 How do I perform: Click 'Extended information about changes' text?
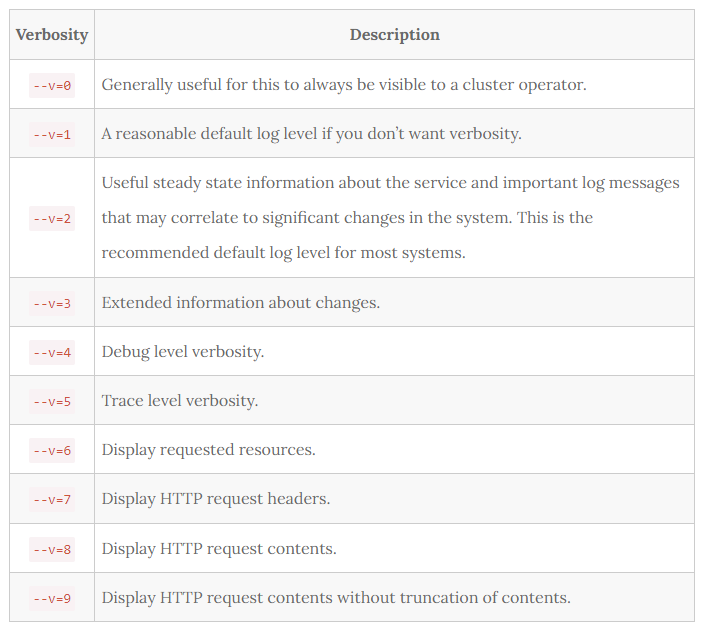tap(240, 303)
